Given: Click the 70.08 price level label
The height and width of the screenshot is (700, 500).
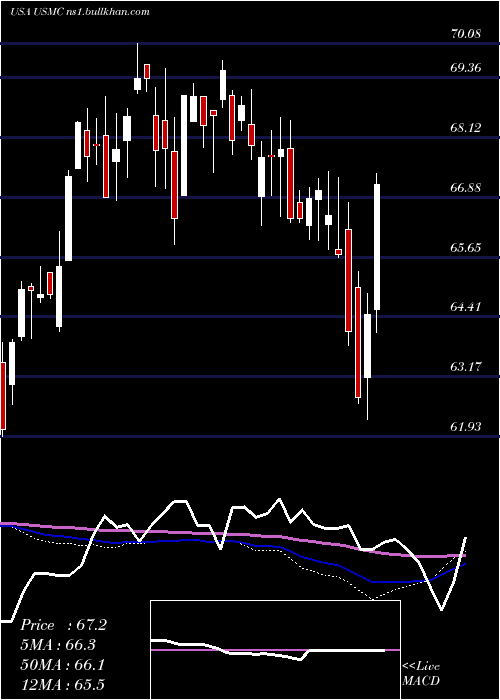Looking at the screenshot, I should pos(466,33).
